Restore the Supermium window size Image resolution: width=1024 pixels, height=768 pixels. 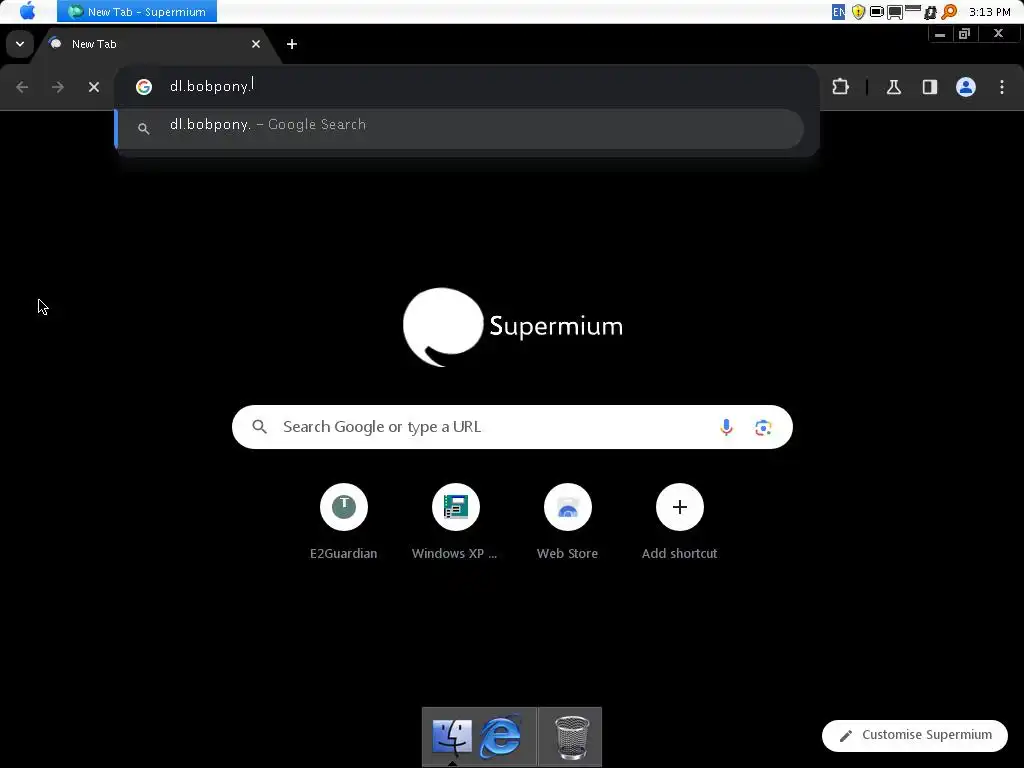(x=965, y=34)
